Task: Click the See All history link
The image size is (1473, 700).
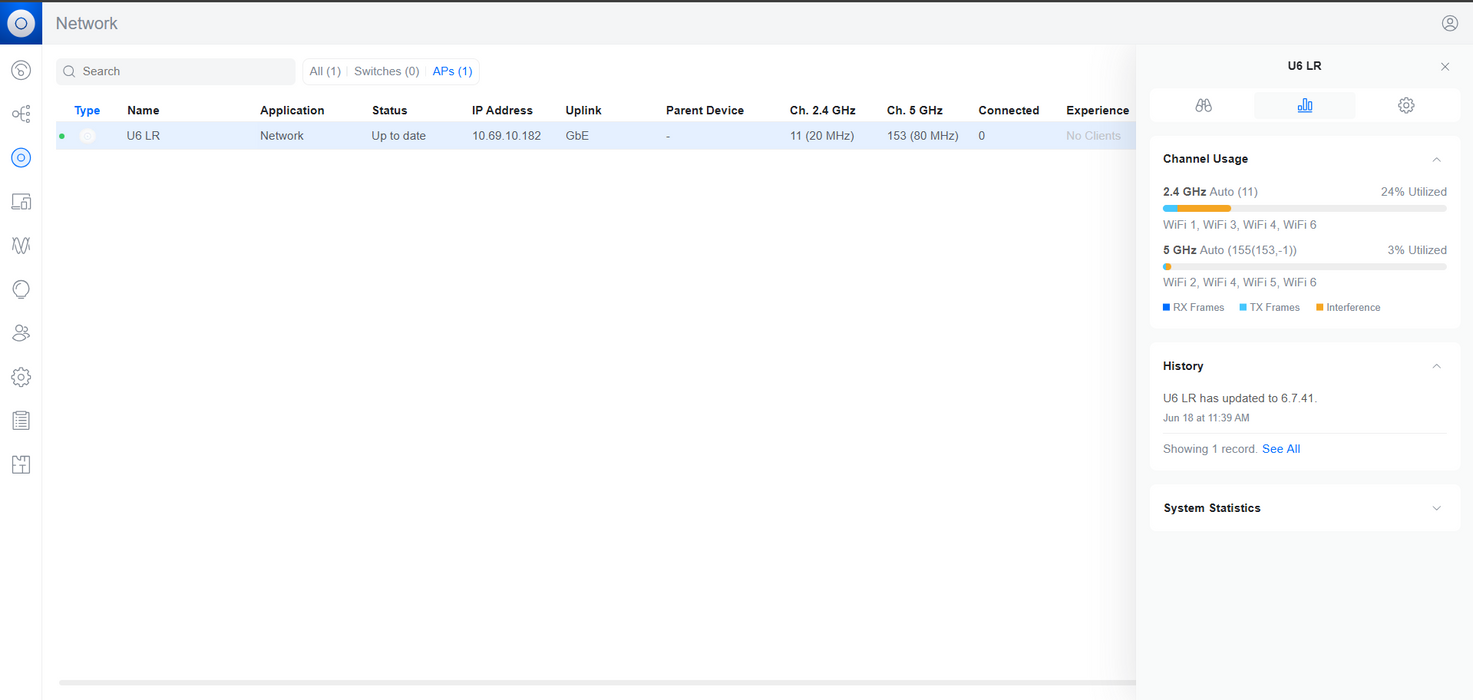Action: click(x=1281, y=449)
